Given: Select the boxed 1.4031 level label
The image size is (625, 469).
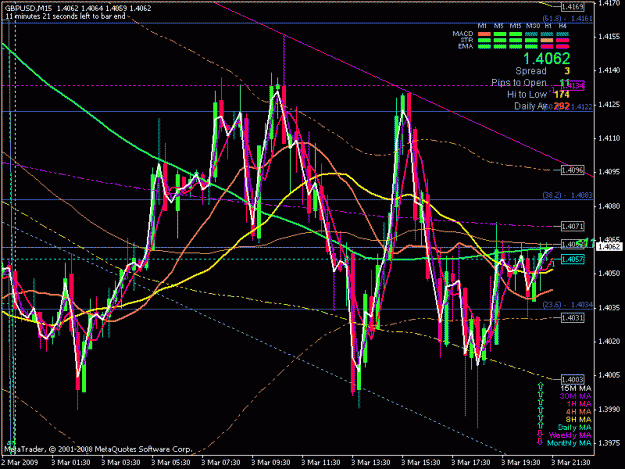Looking at the screenshot, I should pos(573,318).
